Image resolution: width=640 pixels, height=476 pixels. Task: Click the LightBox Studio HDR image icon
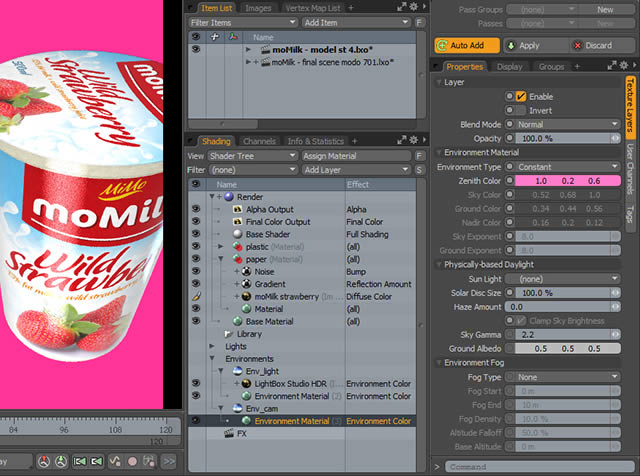point(247,384)
